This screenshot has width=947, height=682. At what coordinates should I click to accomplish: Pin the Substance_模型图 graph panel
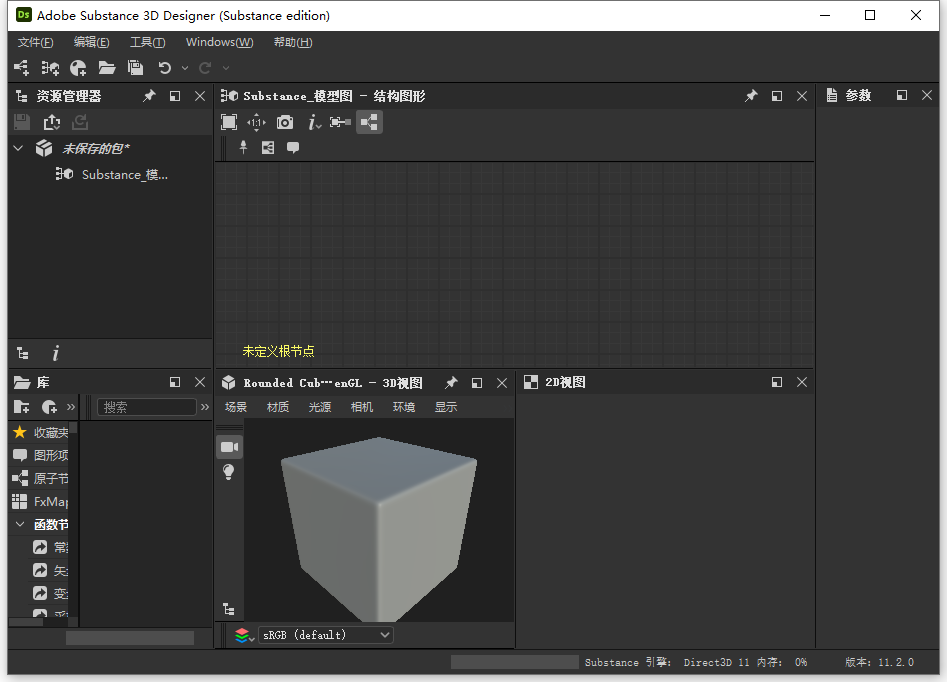tap(751, 96)
